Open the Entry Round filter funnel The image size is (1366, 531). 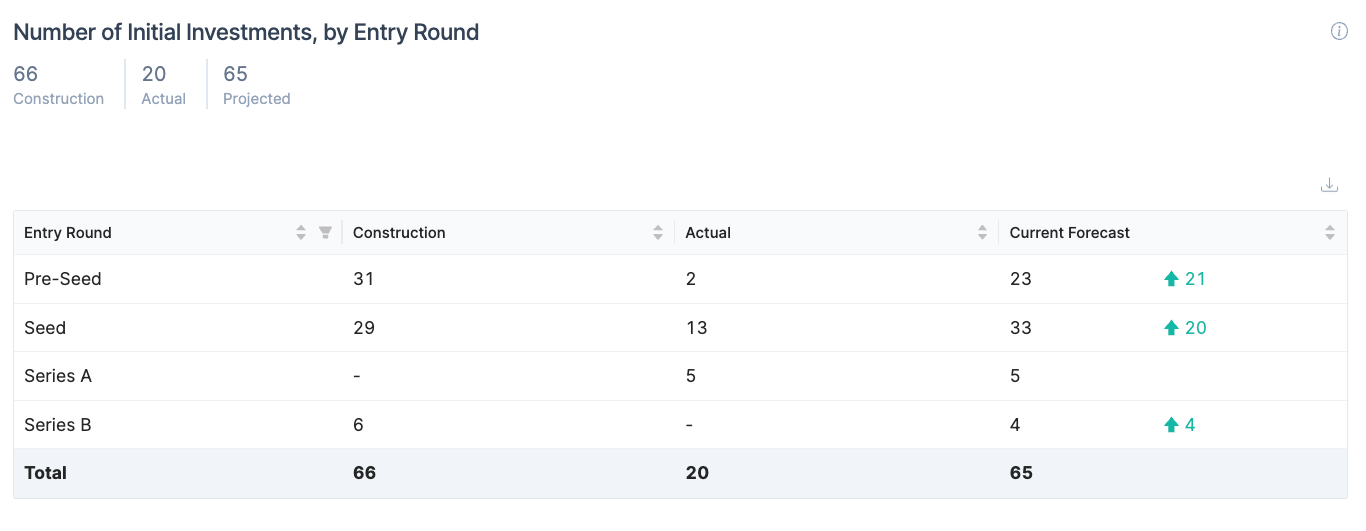pyautogui.click(x=325, y=233)
